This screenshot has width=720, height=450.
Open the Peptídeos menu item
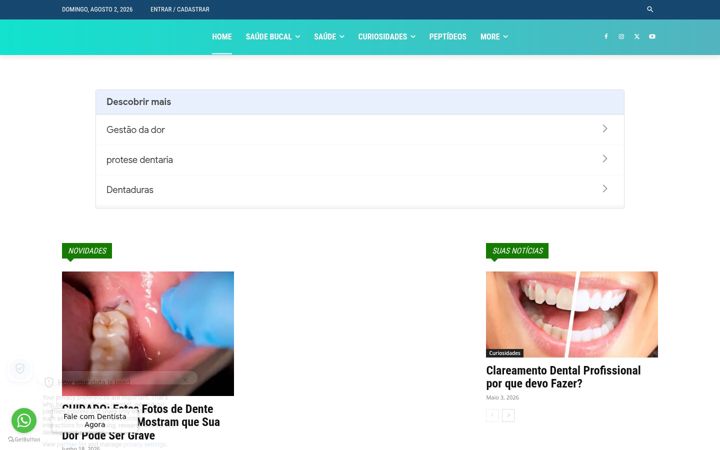coord(448,37)
